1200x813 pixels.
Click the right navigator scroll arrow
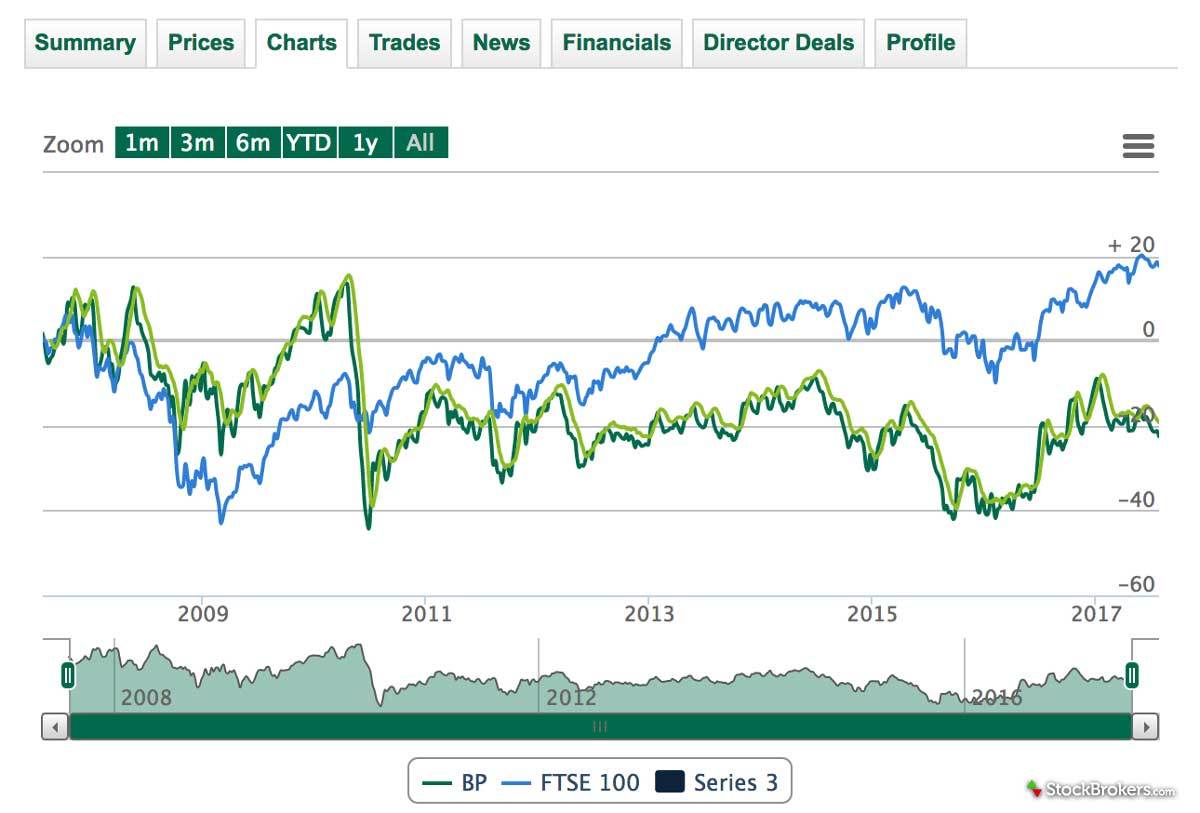[x=1145, y=727]
